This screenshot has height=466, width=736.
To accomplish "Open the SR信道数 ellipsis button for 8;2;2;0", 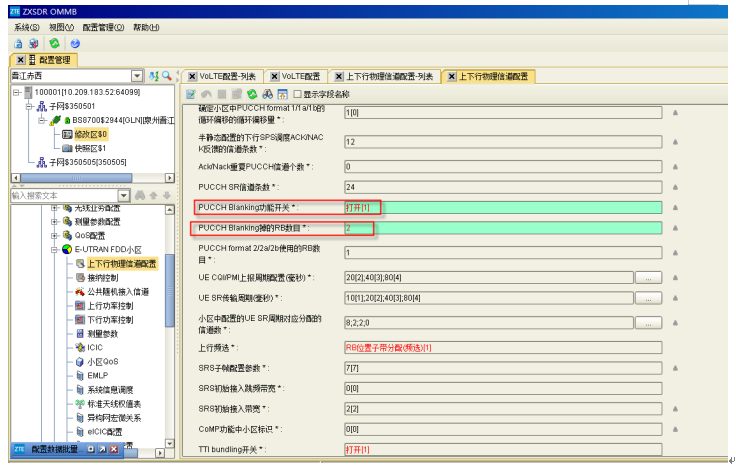I will tap(648, 323).
